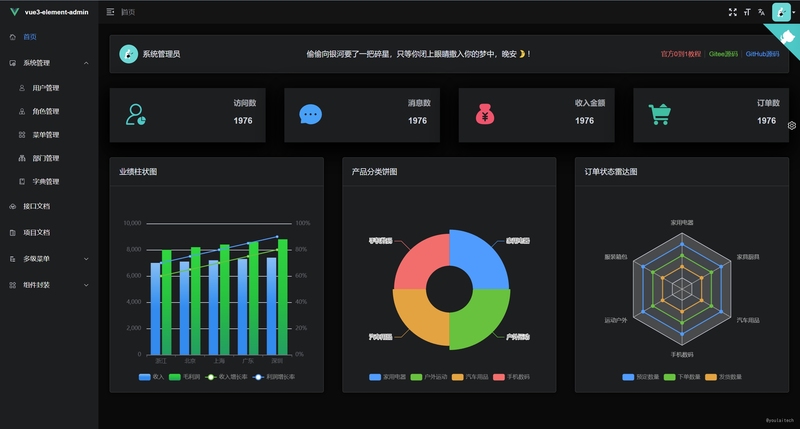The height and width of the screenshot is (429, 800).
Task: Collapse sidebar with the hamburger icon
Action: [x=110, y=12]
